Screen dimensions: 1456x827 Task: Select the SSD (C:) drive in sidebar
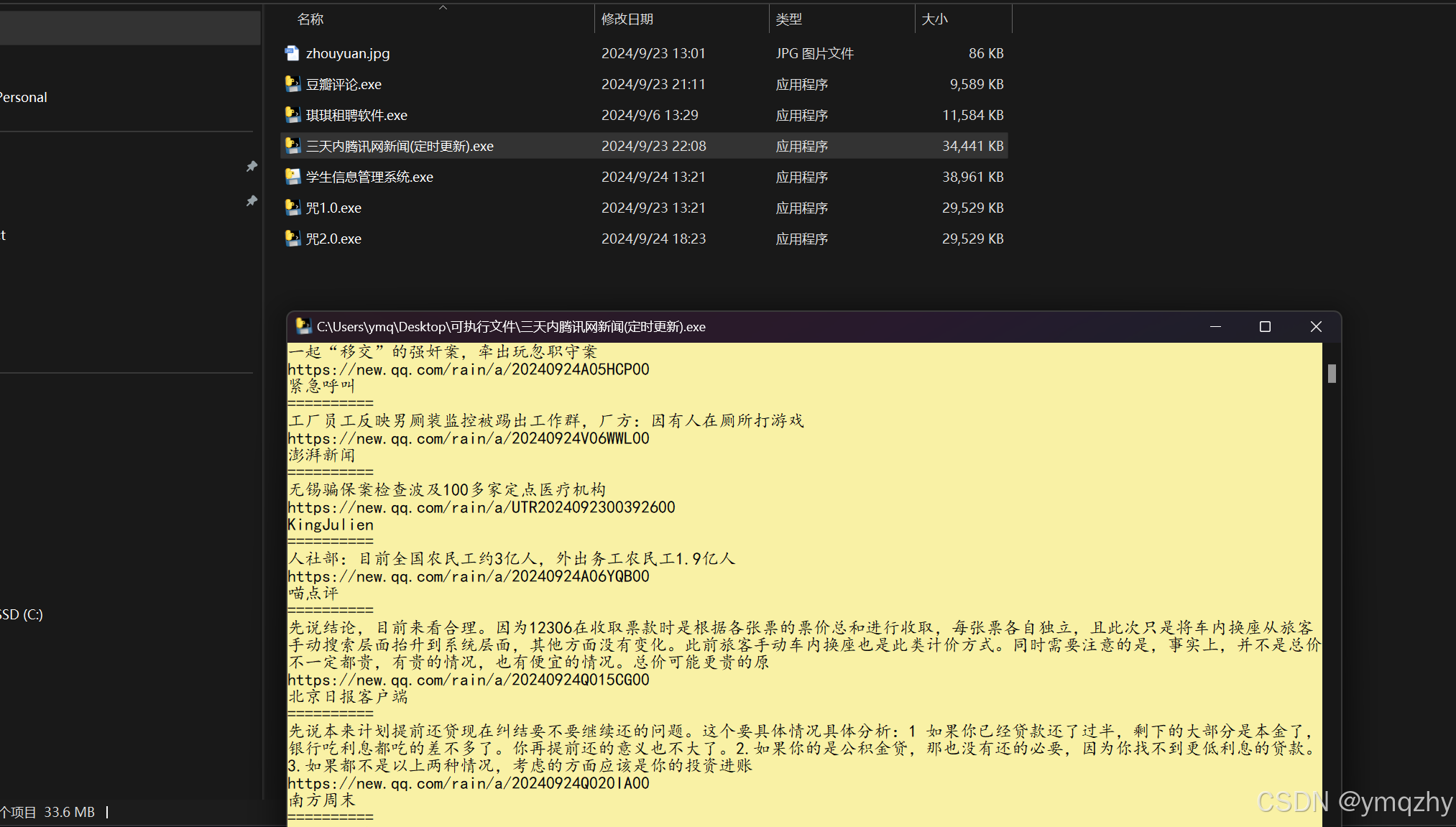[22, 614]
